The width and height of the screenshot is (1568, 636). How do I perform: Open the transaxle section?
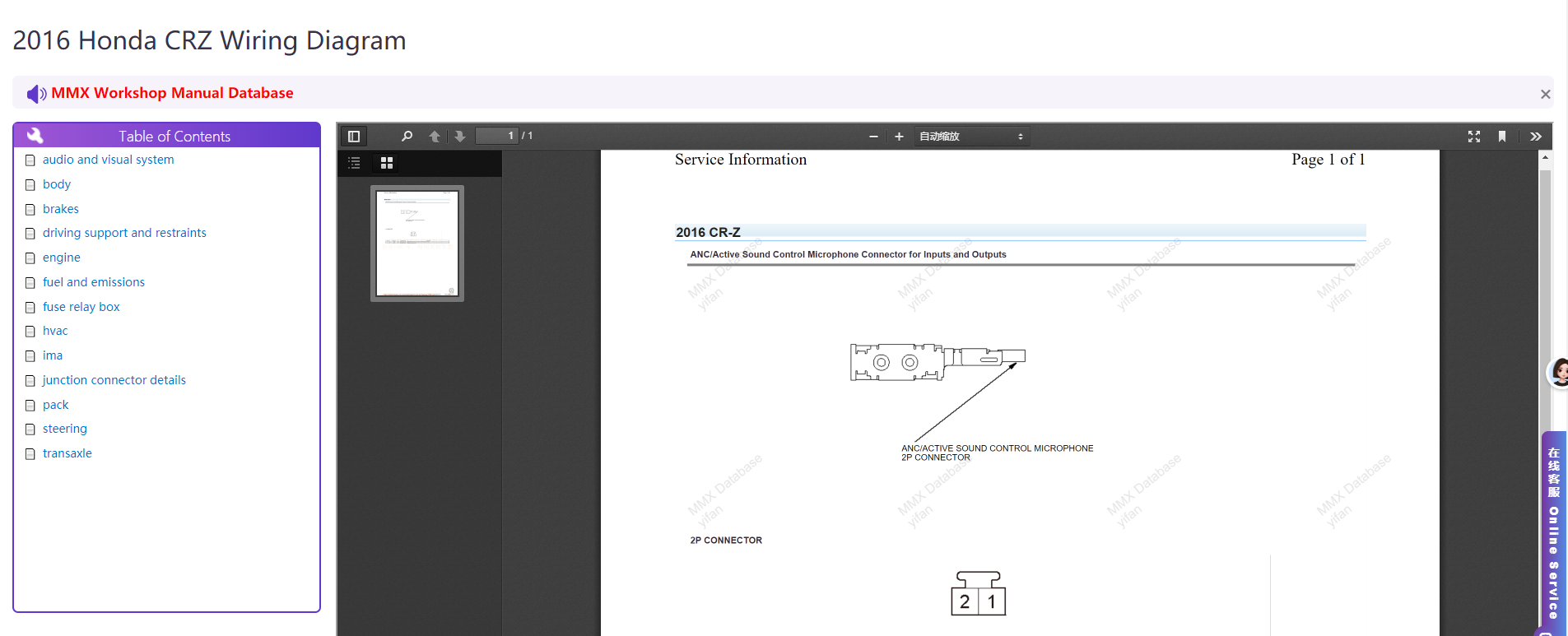tap(67, 453)
